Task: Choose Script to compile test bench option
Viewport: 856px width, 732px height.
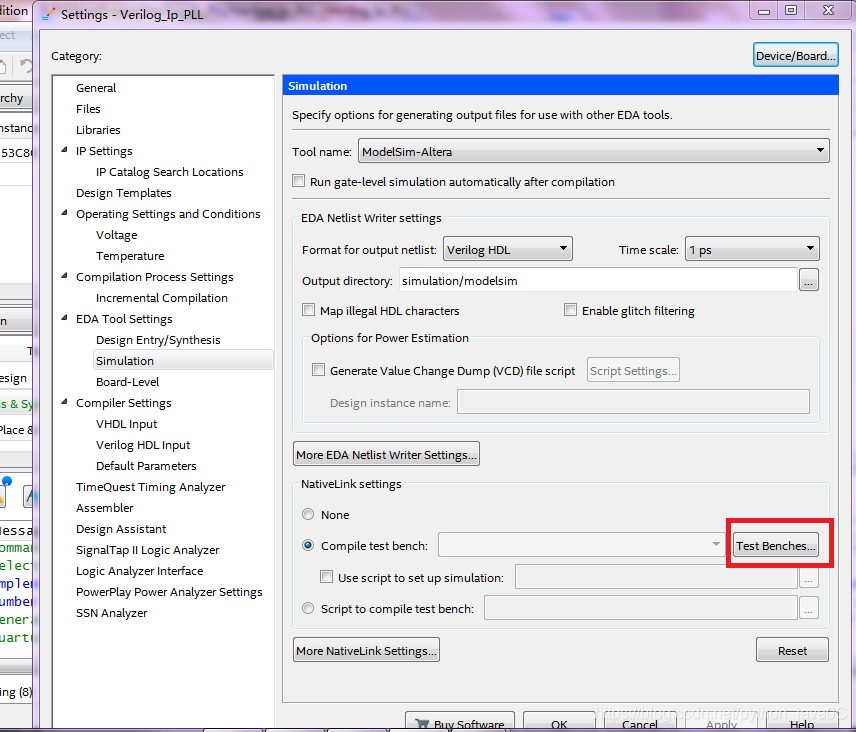Action: coord(308,608)
